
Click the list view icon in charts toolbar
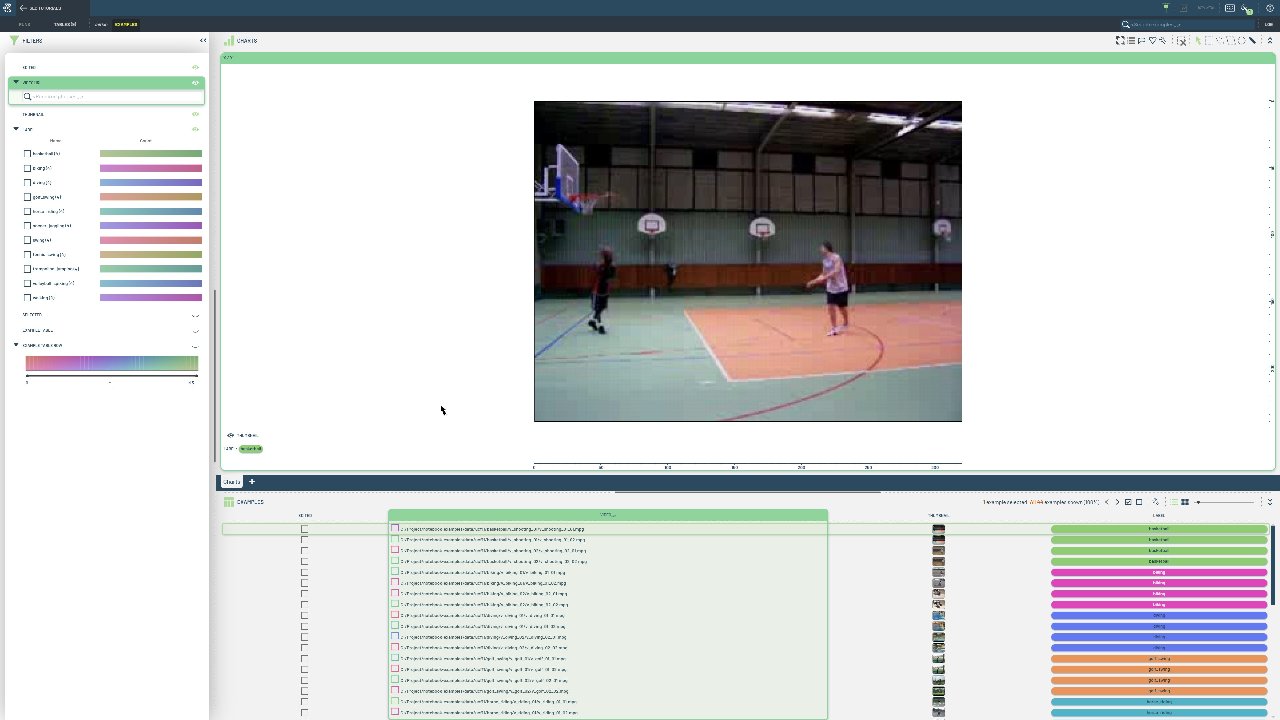pos(1131,41)
